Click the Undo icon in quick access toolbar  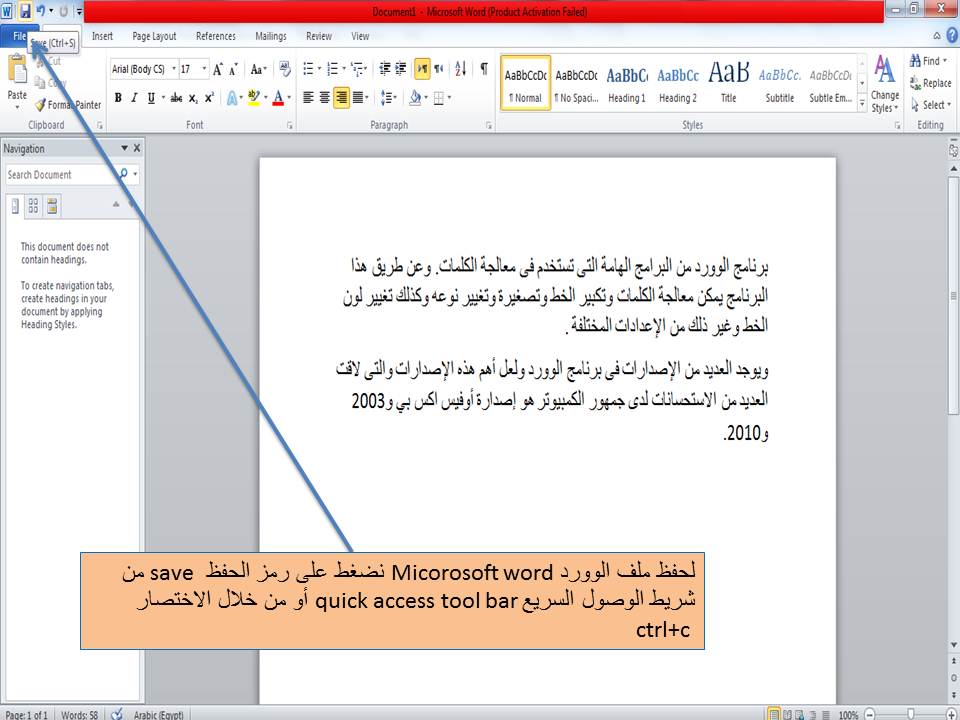(41, 10)
